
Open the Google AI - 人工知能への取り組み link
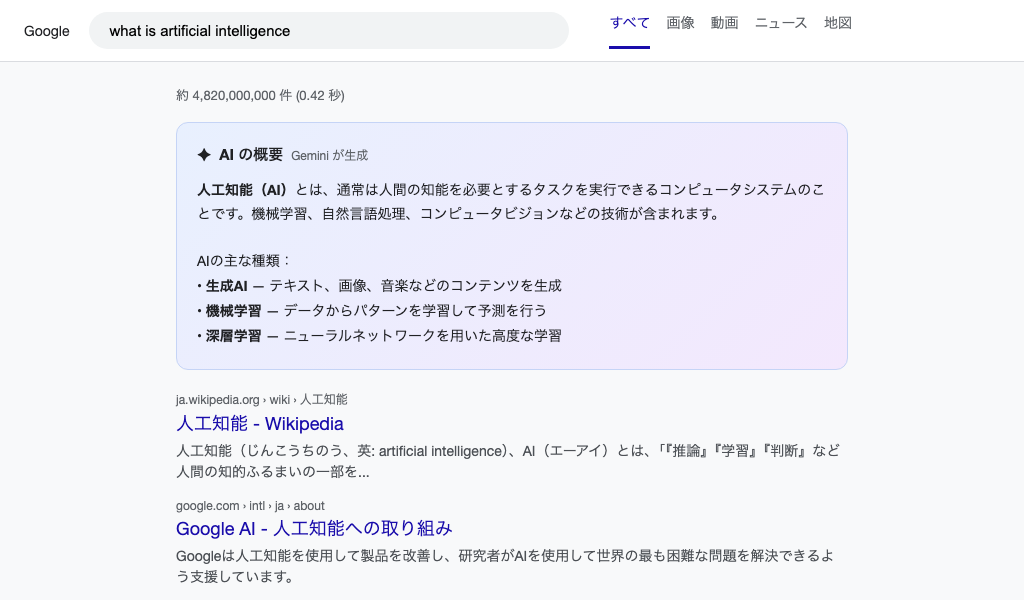(315, 528)
